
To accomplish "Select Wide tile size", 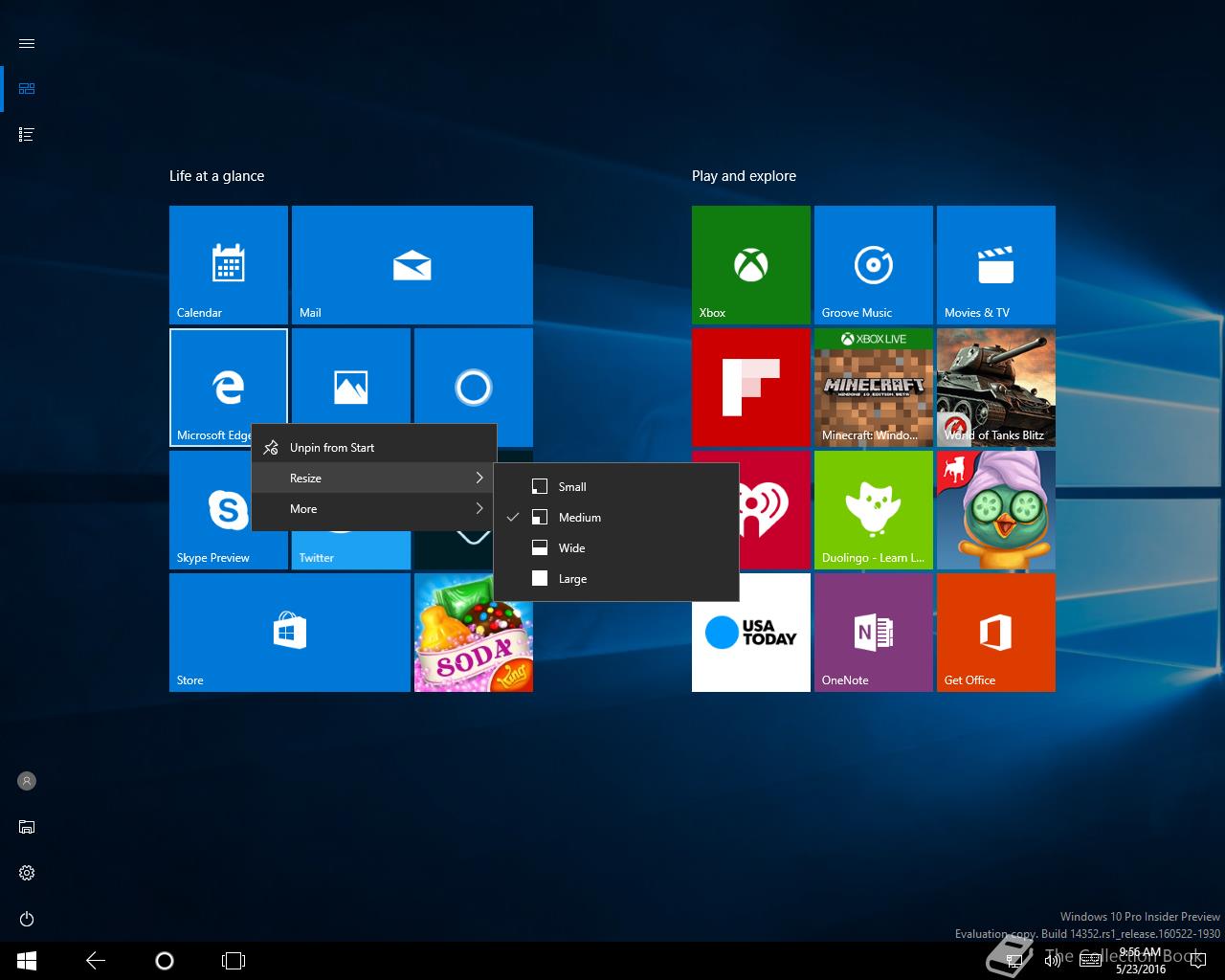I will coord(616,548).
